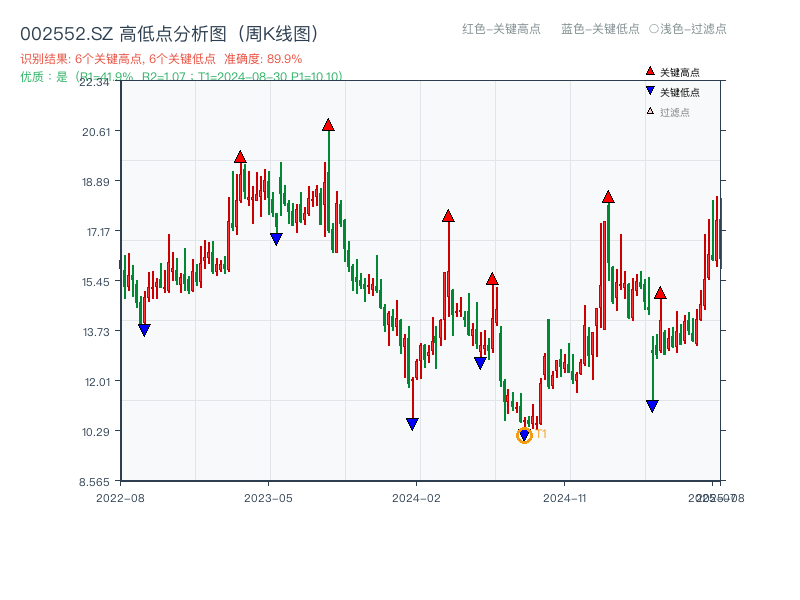The image size is (800, 600).
Task: Click the blue key-low marker near the 2022-08 start
Action: (143, 330)
